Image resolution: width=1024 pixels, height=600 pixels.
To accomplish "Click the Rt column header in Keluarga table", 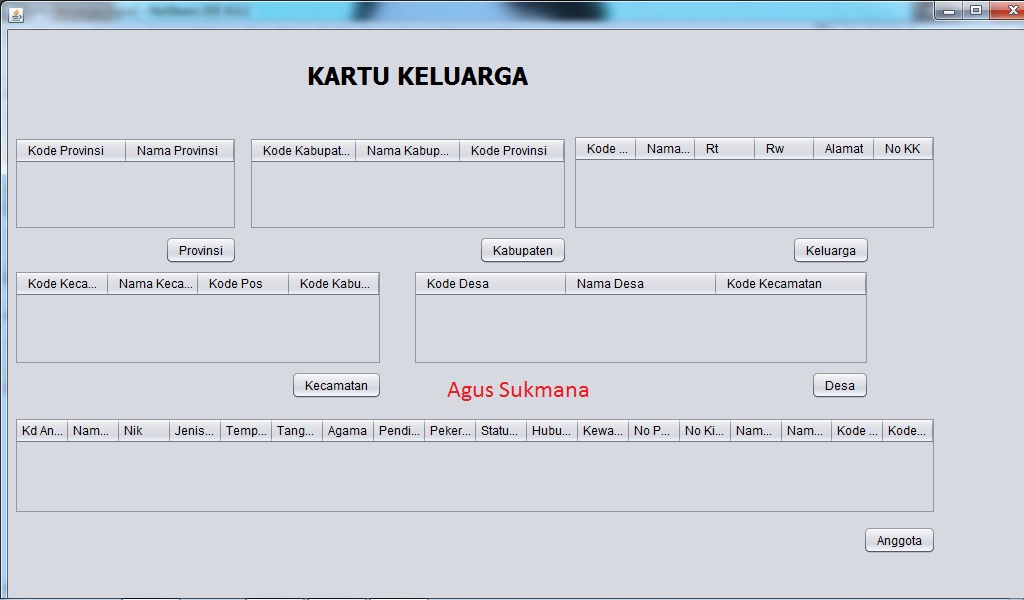I will pyautogui.click(x=722, y=148).
